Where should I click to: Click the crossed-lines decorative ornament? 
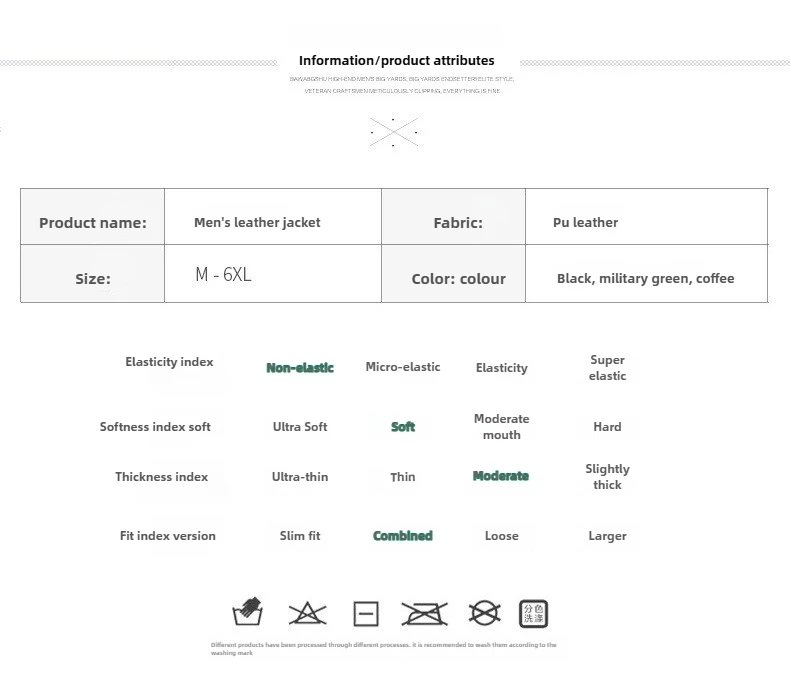click(x=394, y=132)
